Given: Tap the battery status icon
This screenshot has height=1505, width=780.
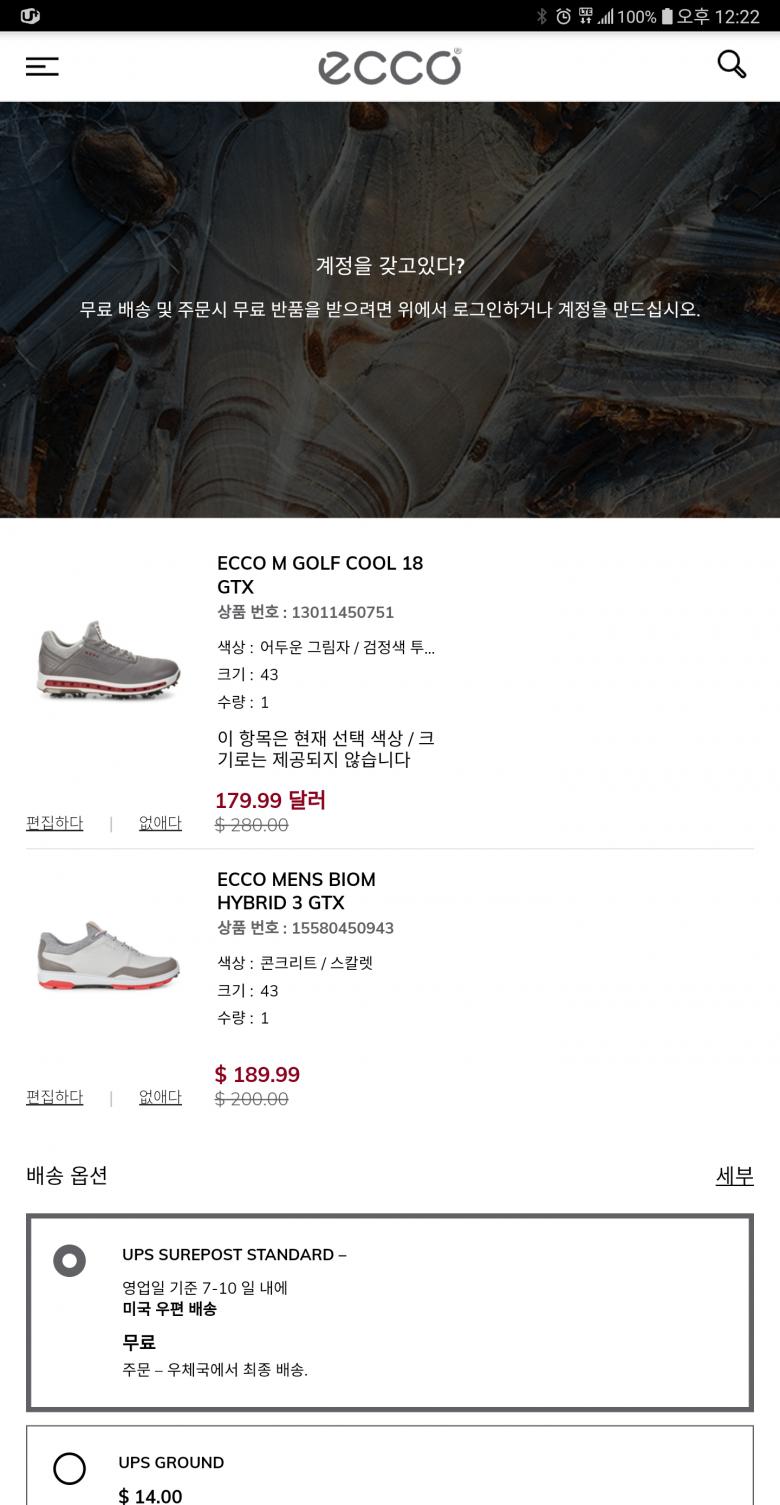Looking at the screenshot, I should (666, 16).
